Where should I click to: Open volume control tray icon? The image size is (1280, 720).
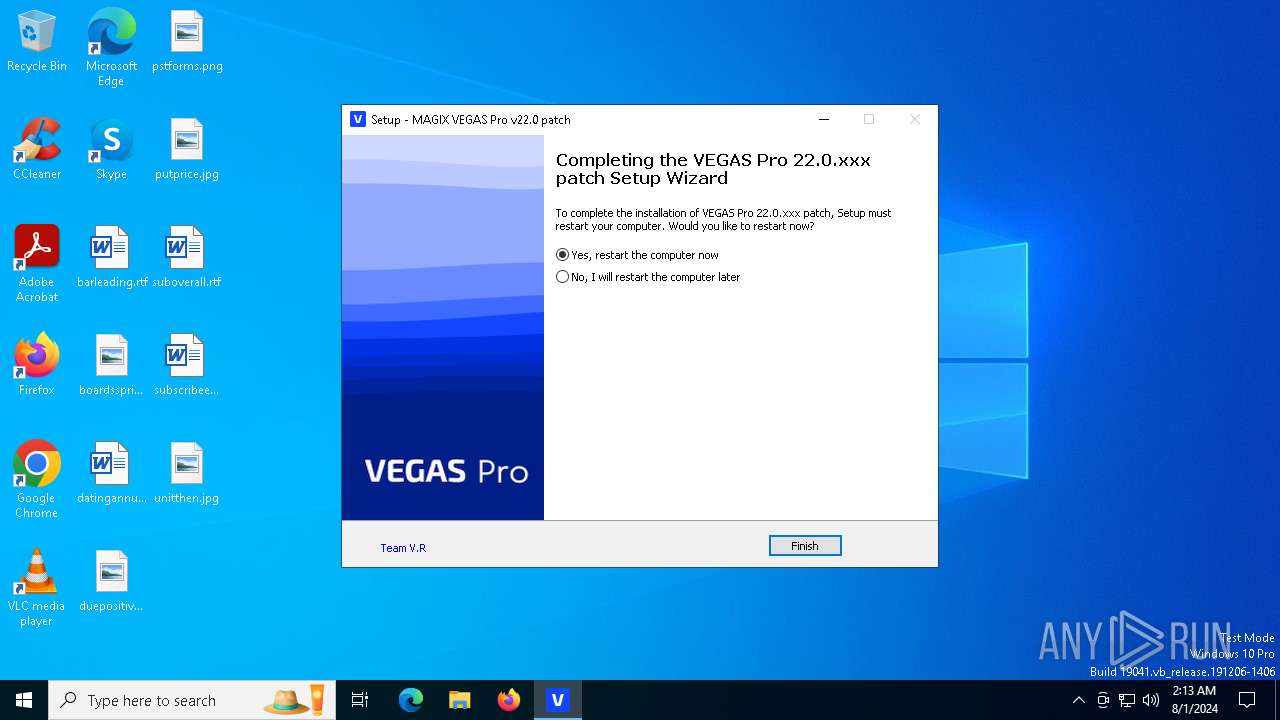(x=1151, y=700)
